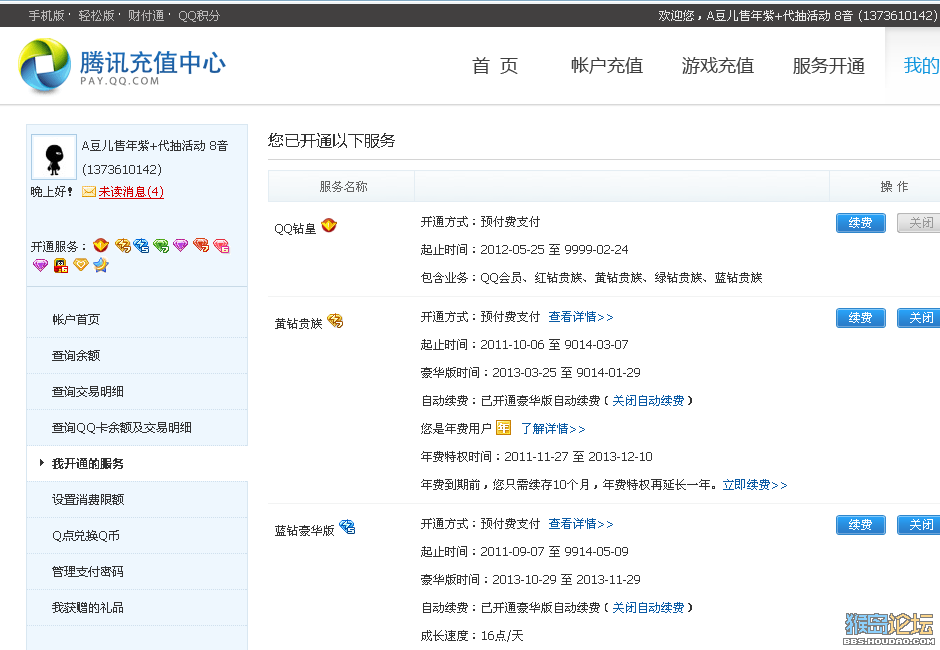The width and height of the screenshot is (940, 650).
Task: Click purple diamond icon next to green diamond
Action: tap(180, 245)
